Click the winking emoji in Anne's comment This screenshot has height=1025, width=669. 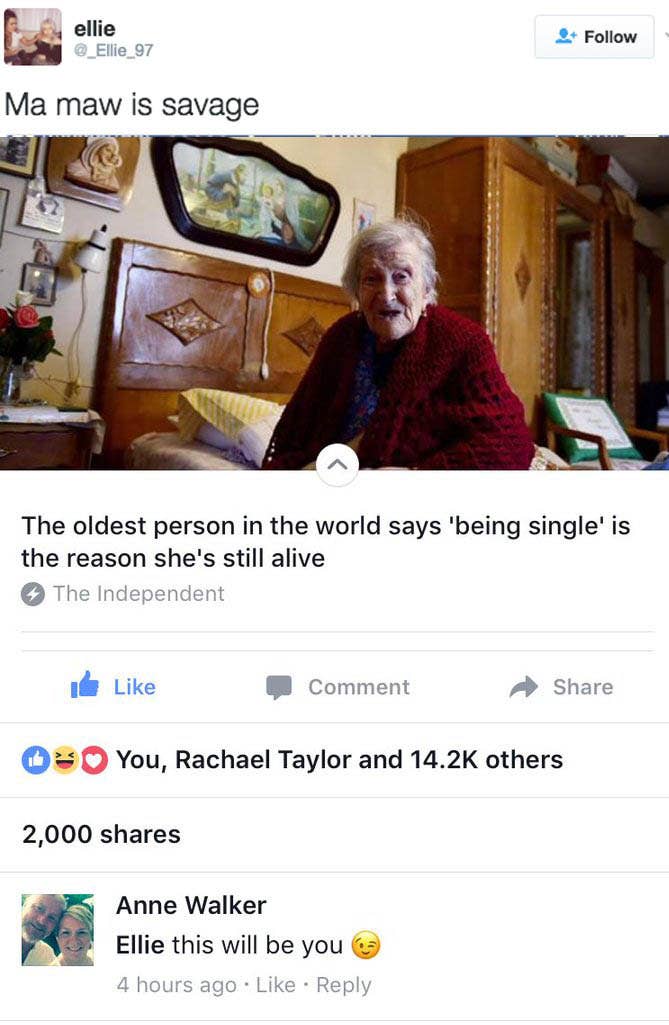coord(366,945)
